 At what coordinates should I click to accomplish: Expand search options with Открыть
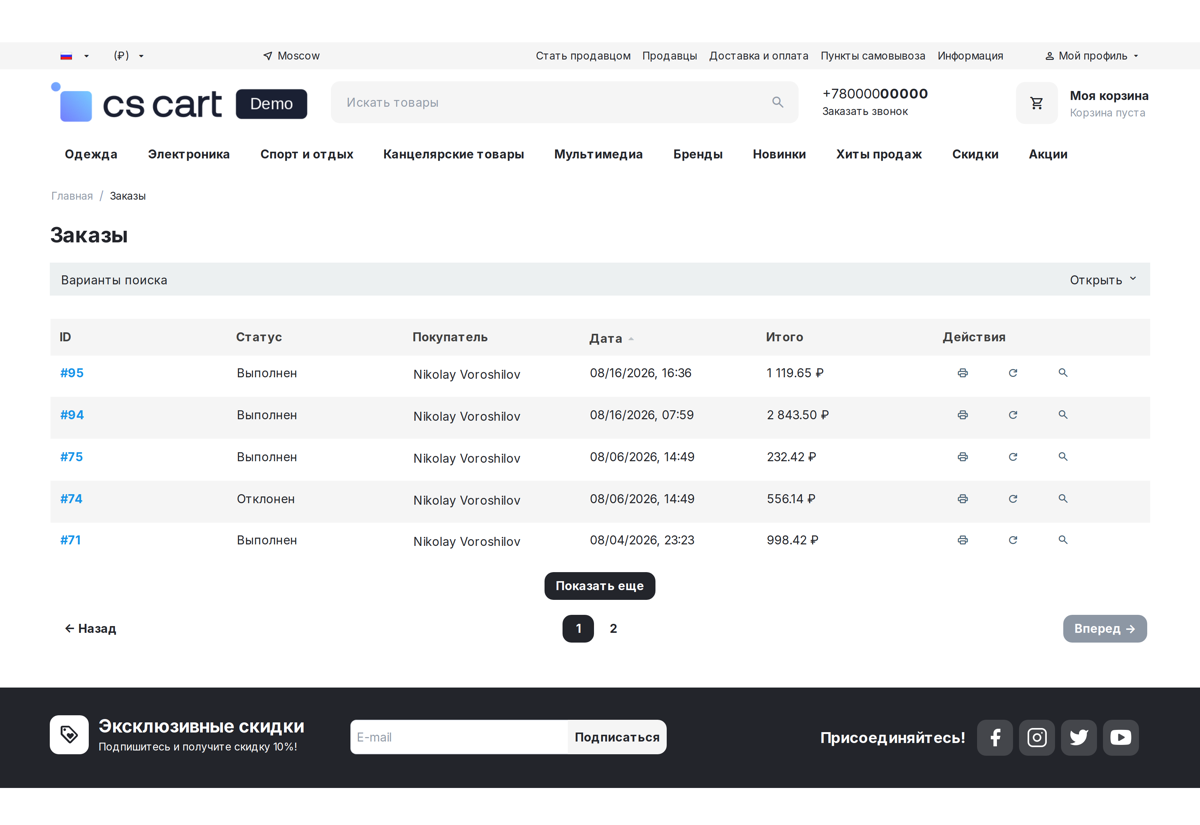[x=1103, y=280]
